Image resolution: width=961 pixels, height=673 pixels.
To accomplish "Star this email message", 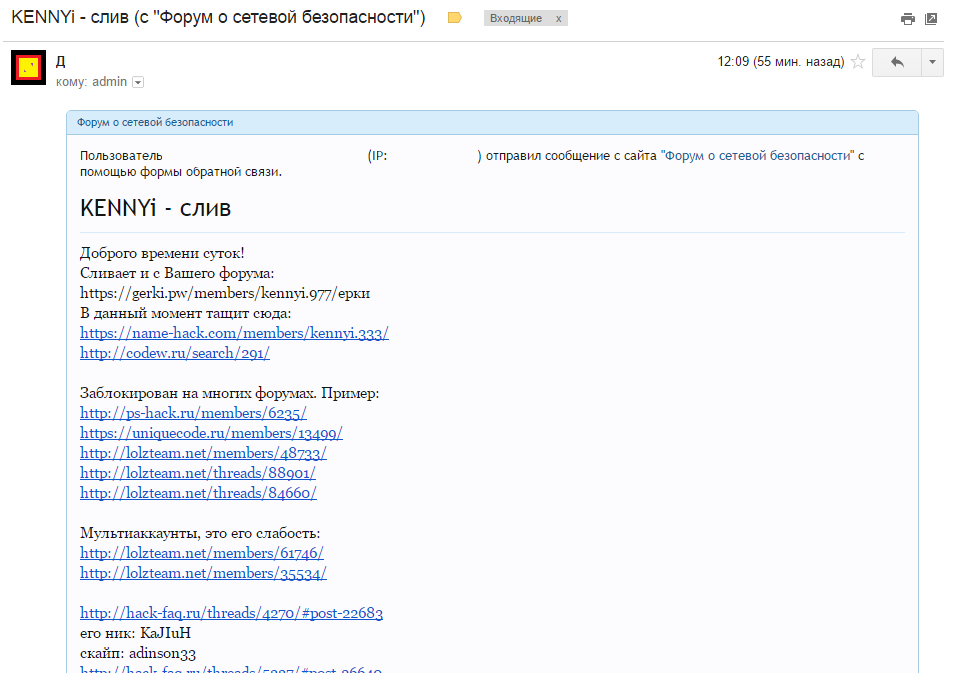I will pyautogui.click(x=857, y=62).
